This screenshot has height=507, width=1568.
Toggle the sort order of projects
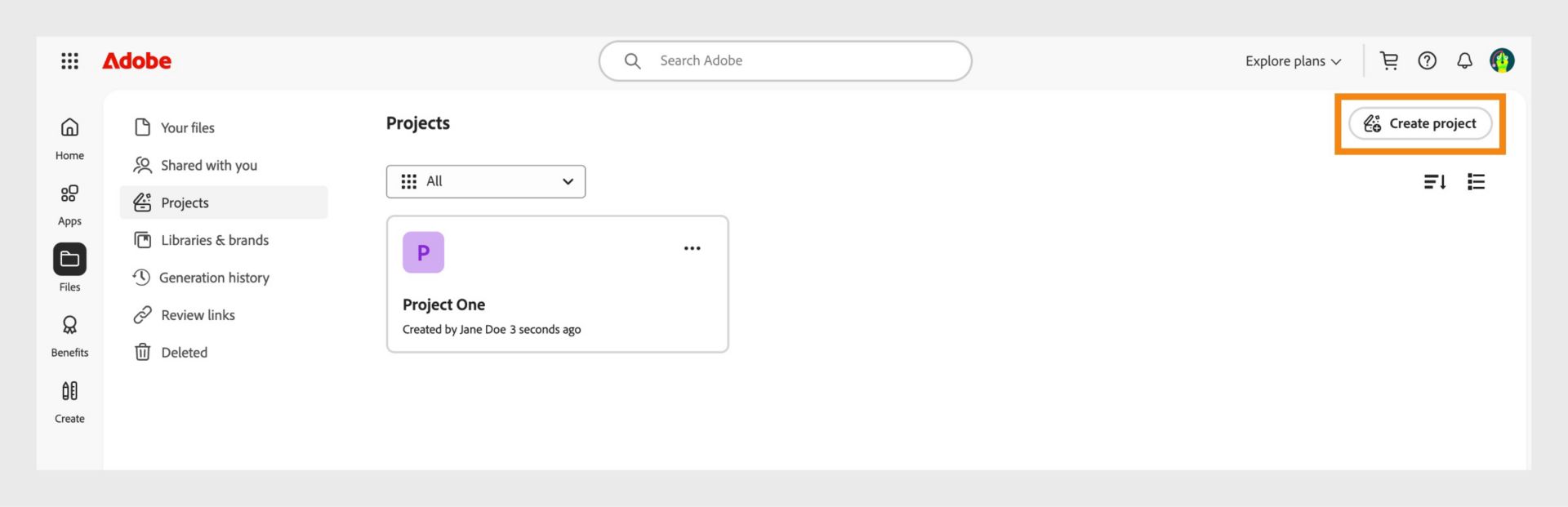1435,181
